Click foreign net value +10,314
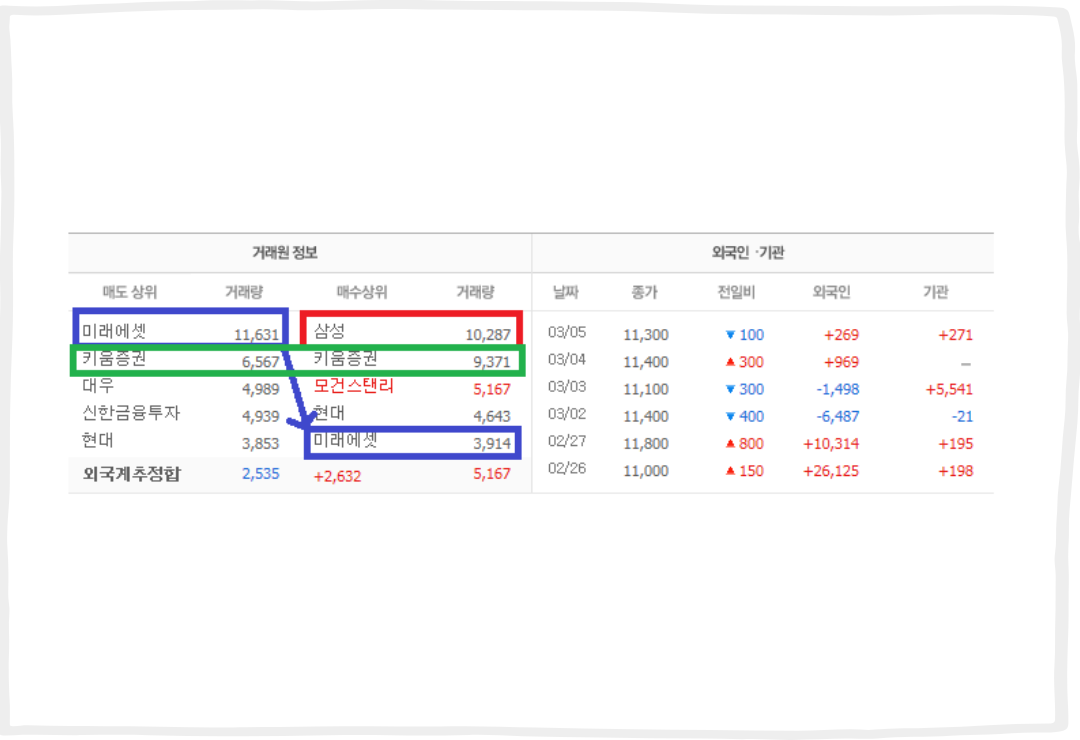 point(831,444)
